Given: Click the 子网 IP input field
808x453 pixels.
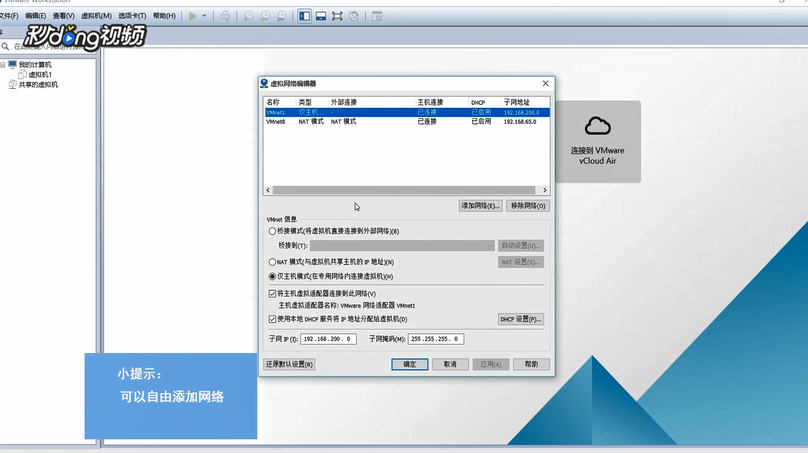Looking at the screenshot, I should (x=328, y=339).
